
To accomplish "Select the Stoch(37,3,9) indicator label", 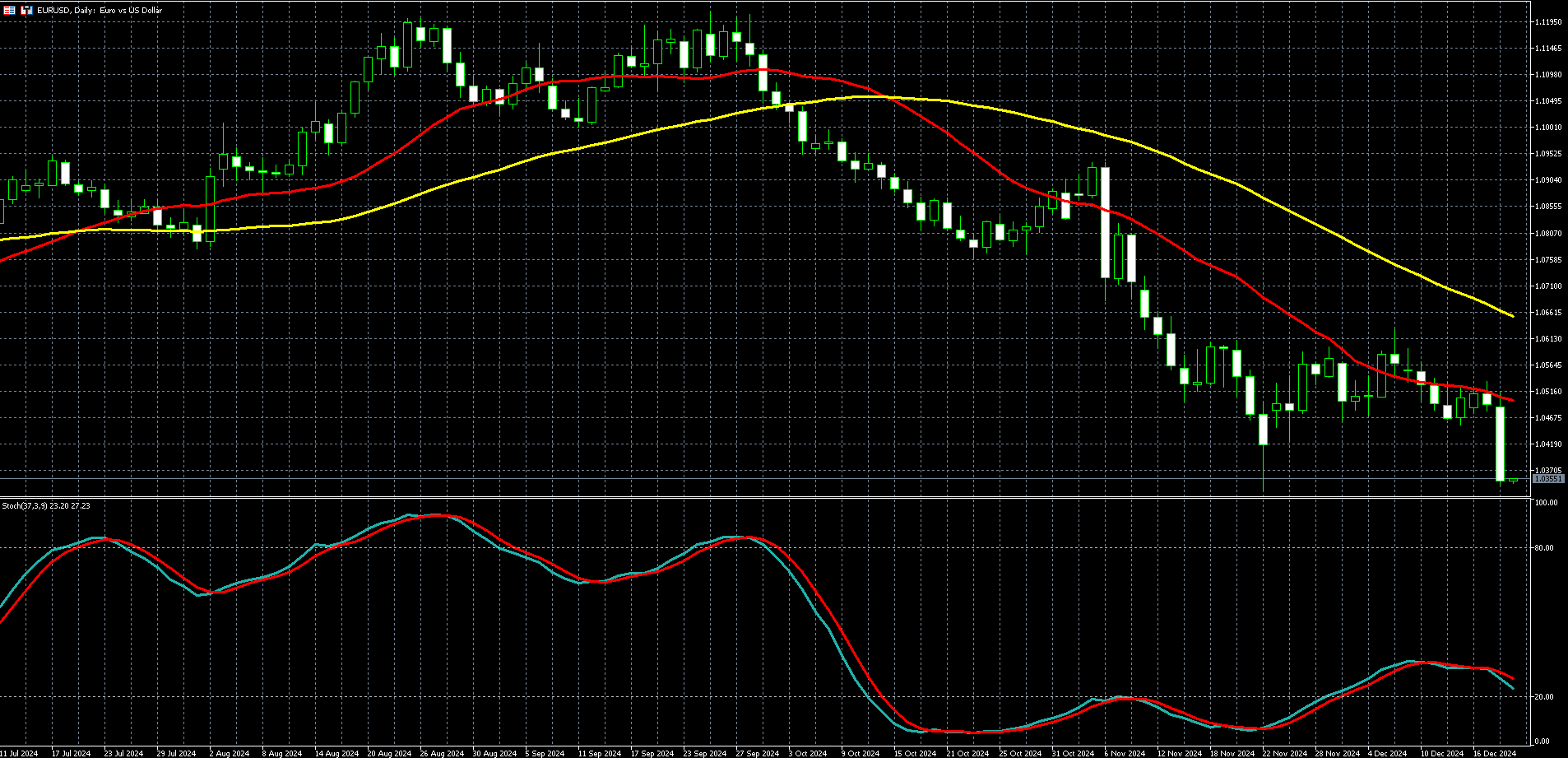I will coord(46,505).
